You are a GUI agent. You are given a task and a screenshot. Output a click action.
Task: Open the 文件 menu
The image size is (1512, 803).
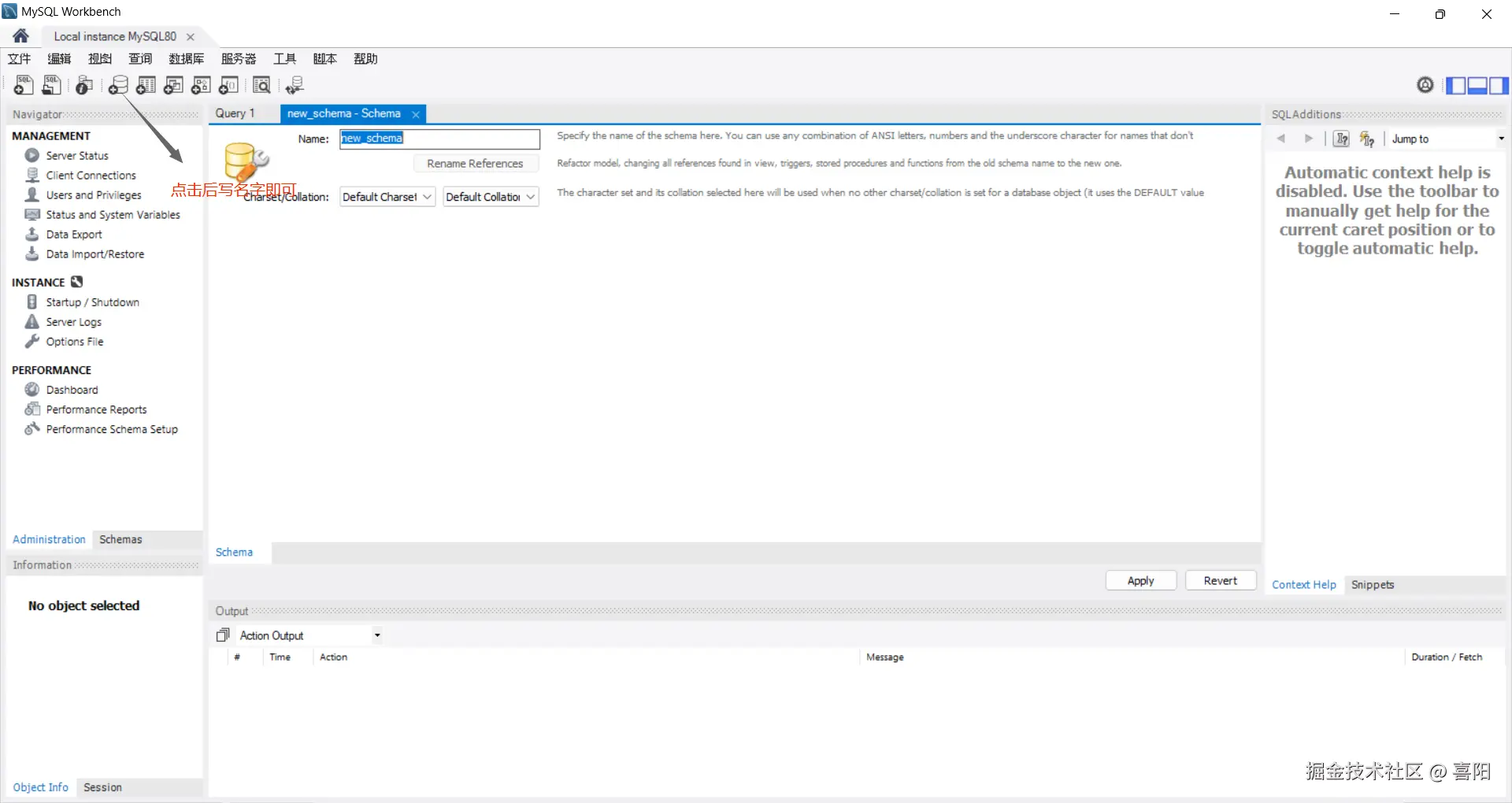pyautogui.click(x=19, y=59)
